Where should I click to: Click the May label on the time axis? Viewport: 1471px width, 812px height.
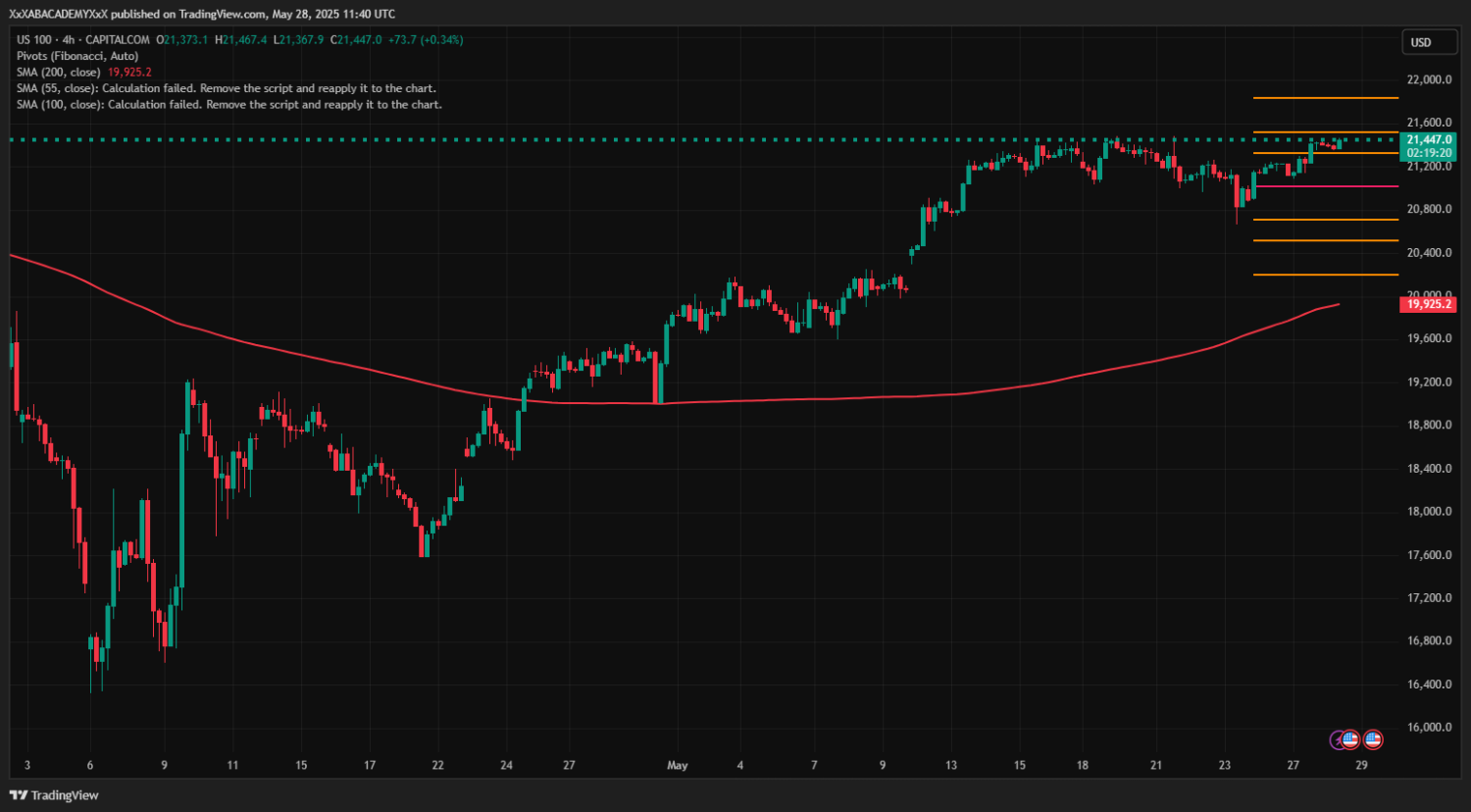click(x=677, y=765)
